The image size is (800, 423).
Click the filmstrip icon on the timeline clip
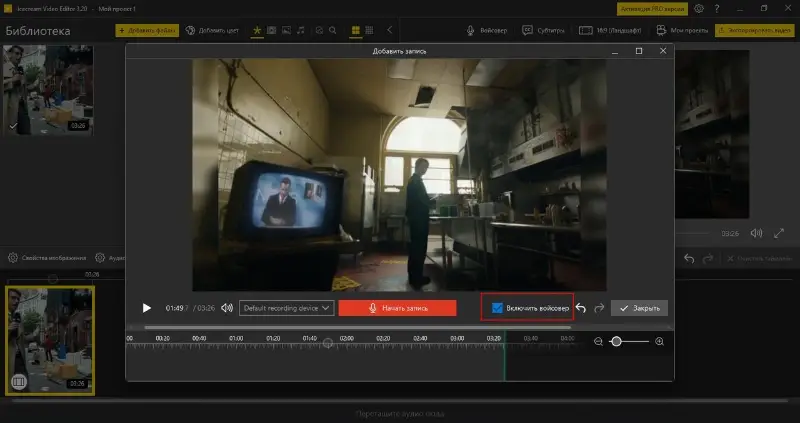click(x=19, y=381)
